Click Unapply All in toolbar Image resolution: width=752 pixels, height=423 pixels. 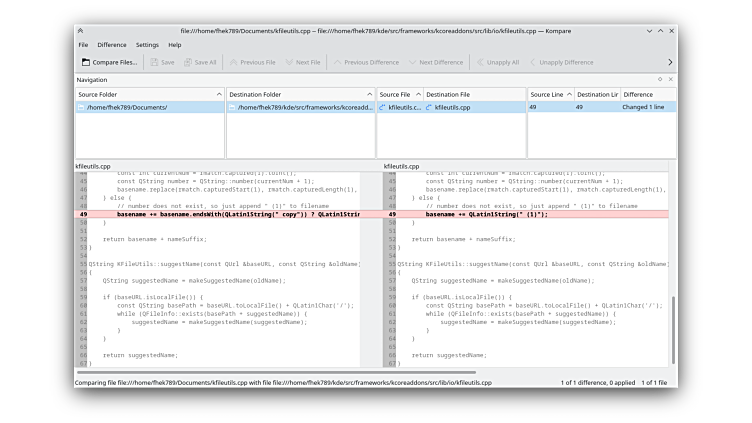[x=496, y=62]
